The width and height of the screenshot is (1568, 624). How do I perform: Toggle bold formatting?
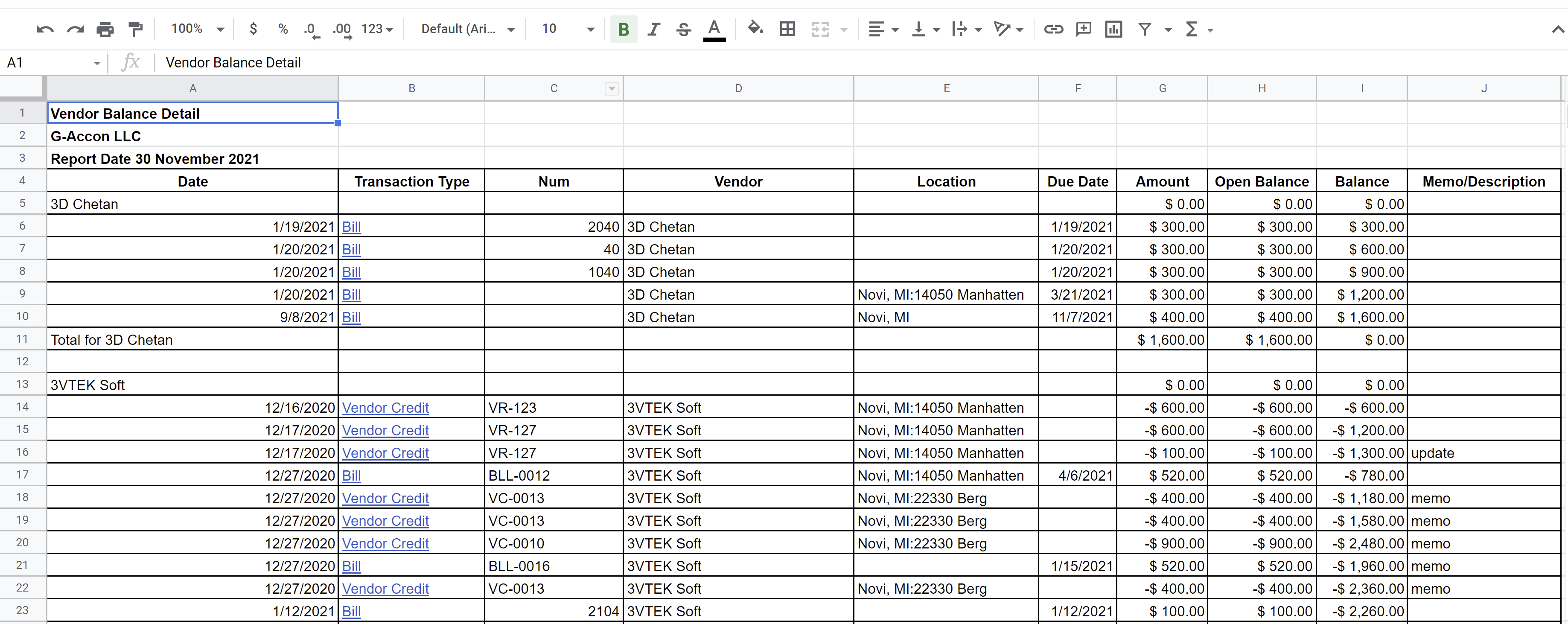click(623, 29)
